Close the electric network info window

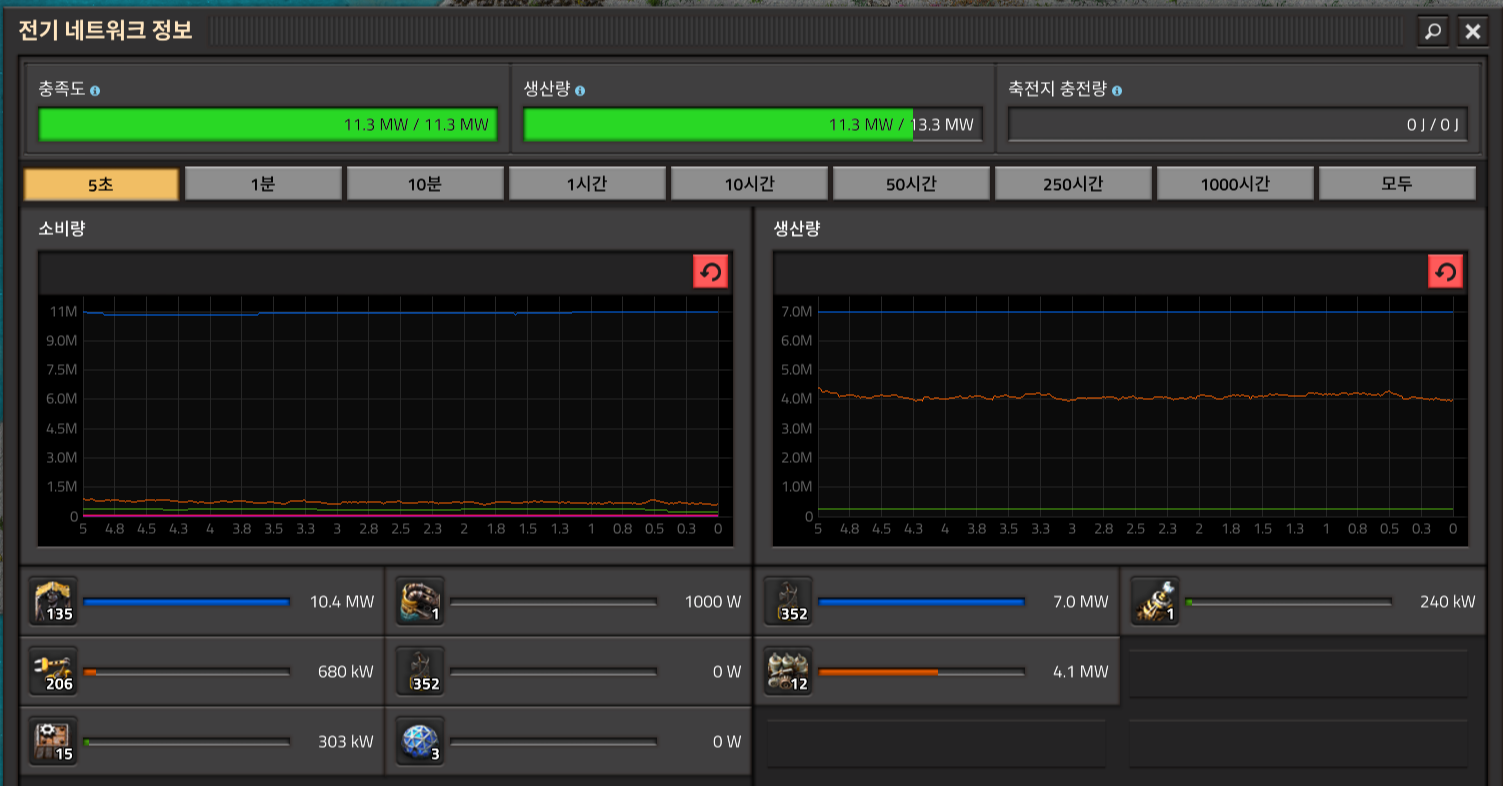tap(1472, 31)
